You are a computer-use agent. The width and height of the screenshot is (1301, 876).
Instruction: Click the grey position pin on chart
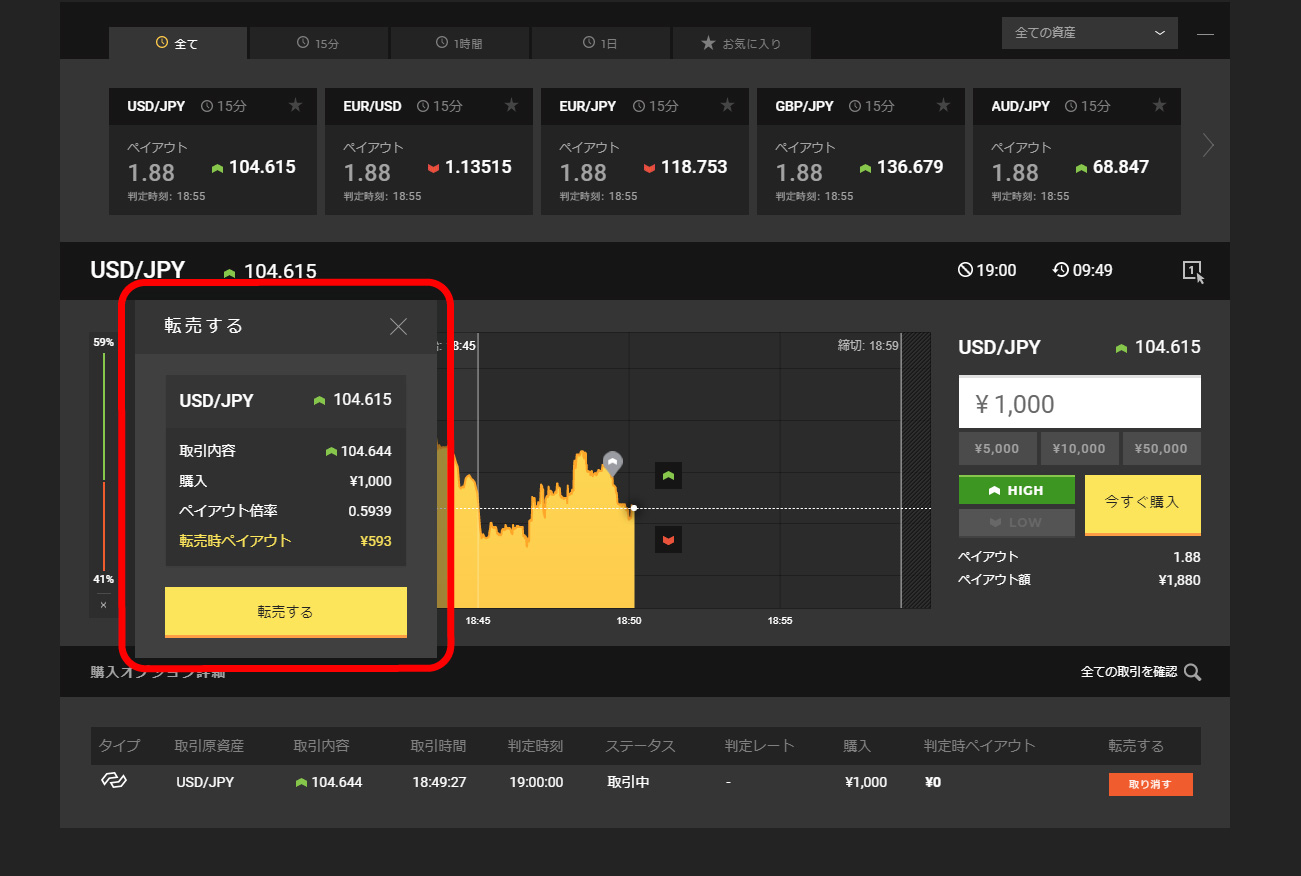[613, 463]
